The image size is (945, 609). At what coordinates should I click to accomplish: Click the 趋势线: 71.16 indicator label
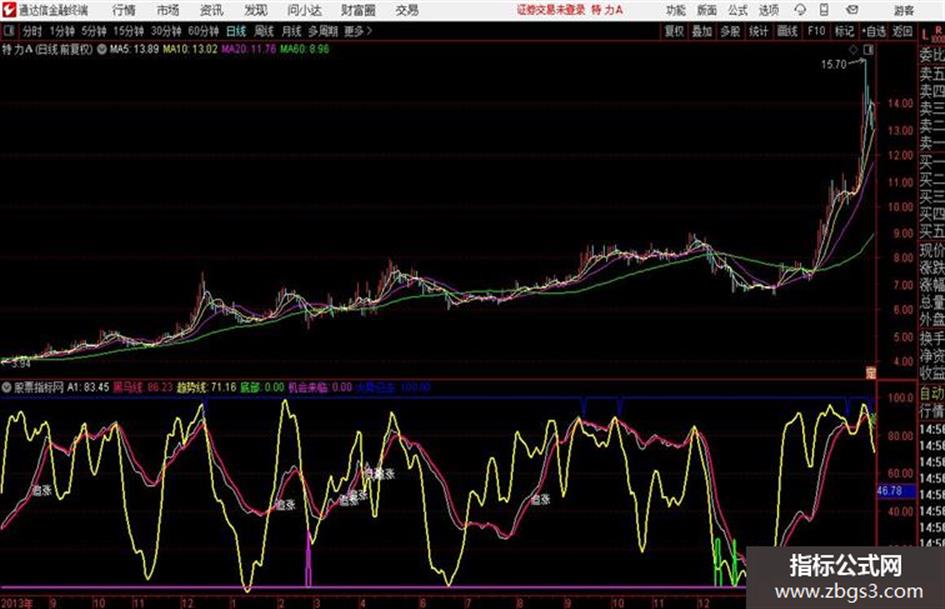(x=207, y=387)
